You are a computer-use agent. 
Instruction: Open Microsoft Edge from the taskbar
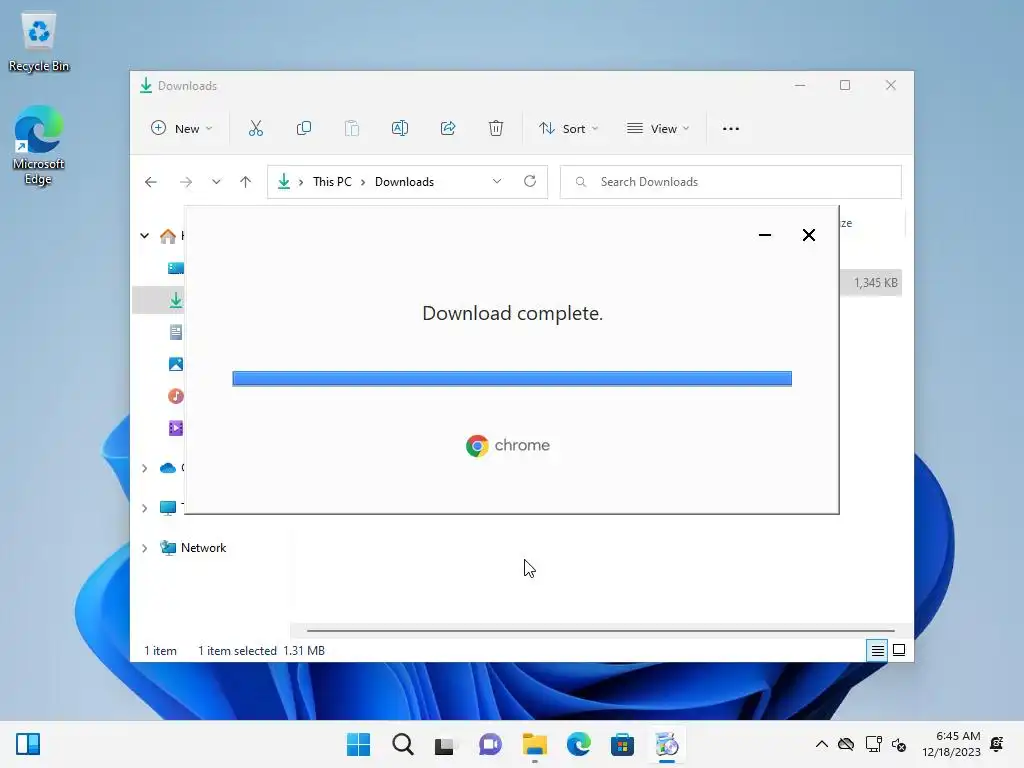[x=578, y=744]
